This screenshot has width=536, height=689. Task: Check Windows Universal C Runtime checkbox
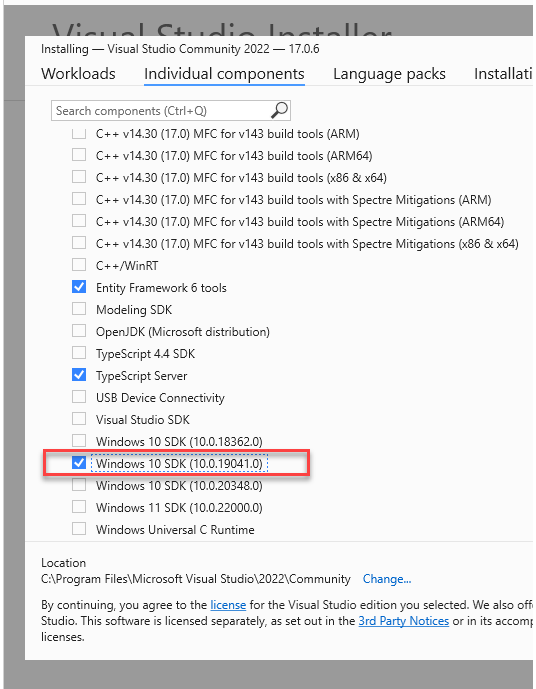pos(79,528)
